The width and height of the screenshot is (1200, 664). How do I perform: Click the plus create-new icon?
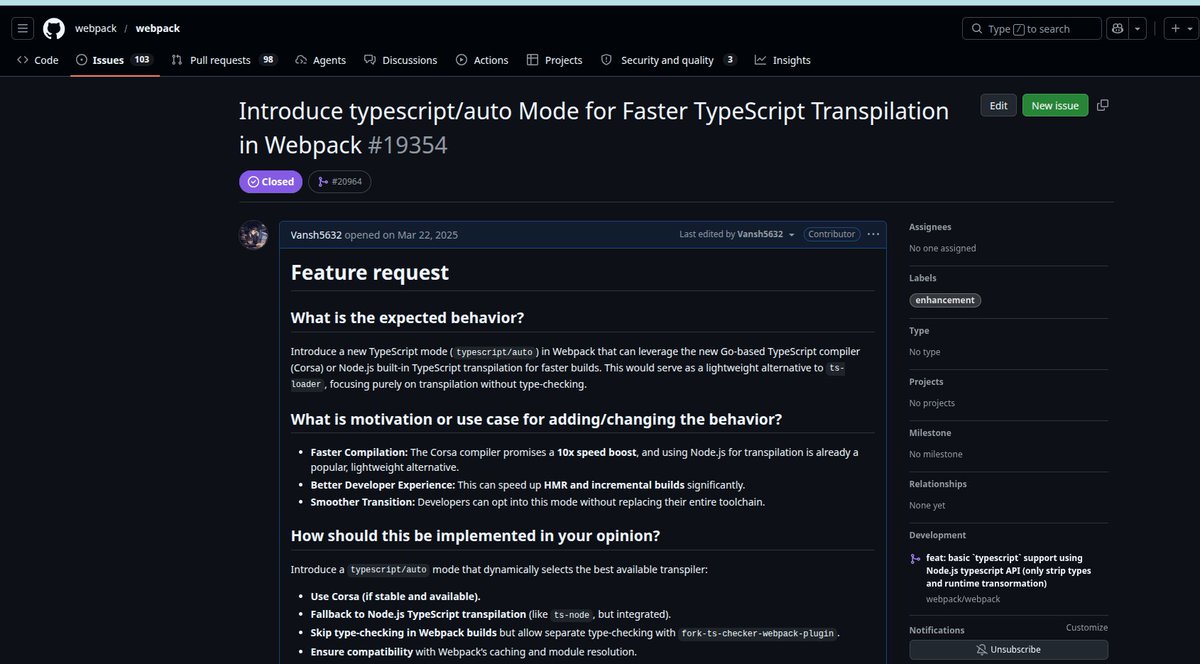1176,29
